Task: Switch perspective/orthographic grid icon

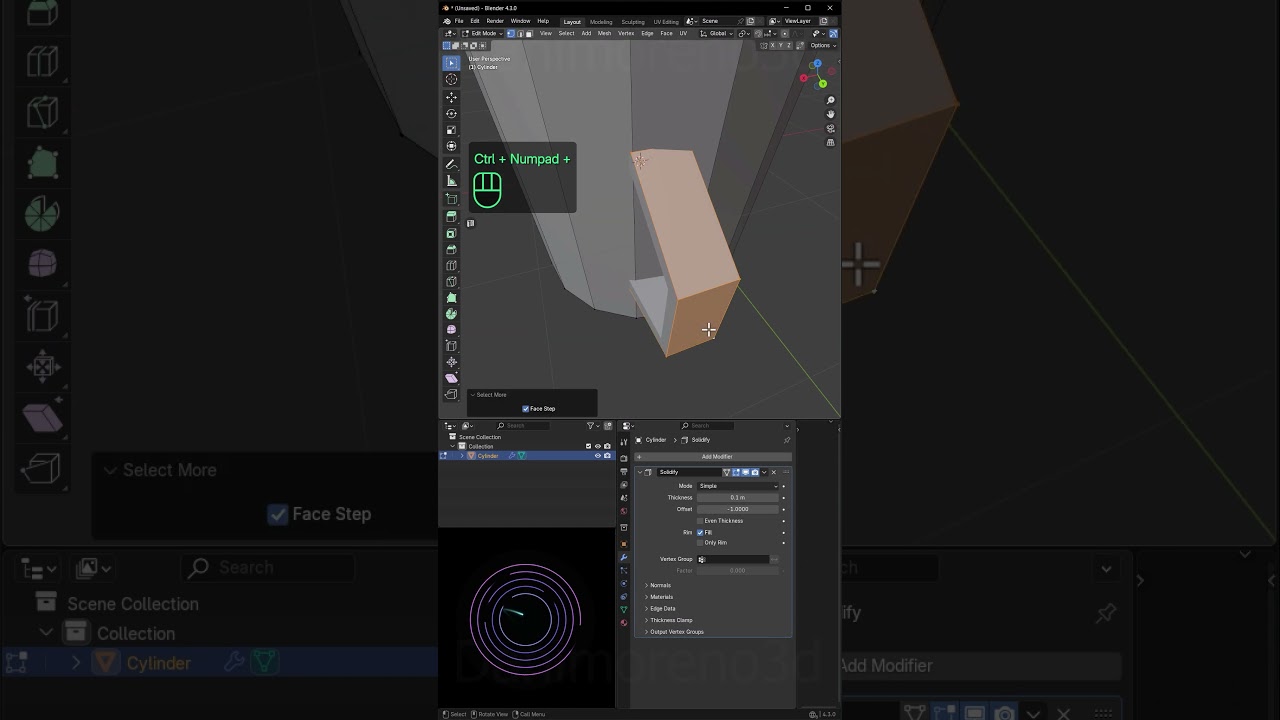Action: pyautogui.click(x=830, y=143)
